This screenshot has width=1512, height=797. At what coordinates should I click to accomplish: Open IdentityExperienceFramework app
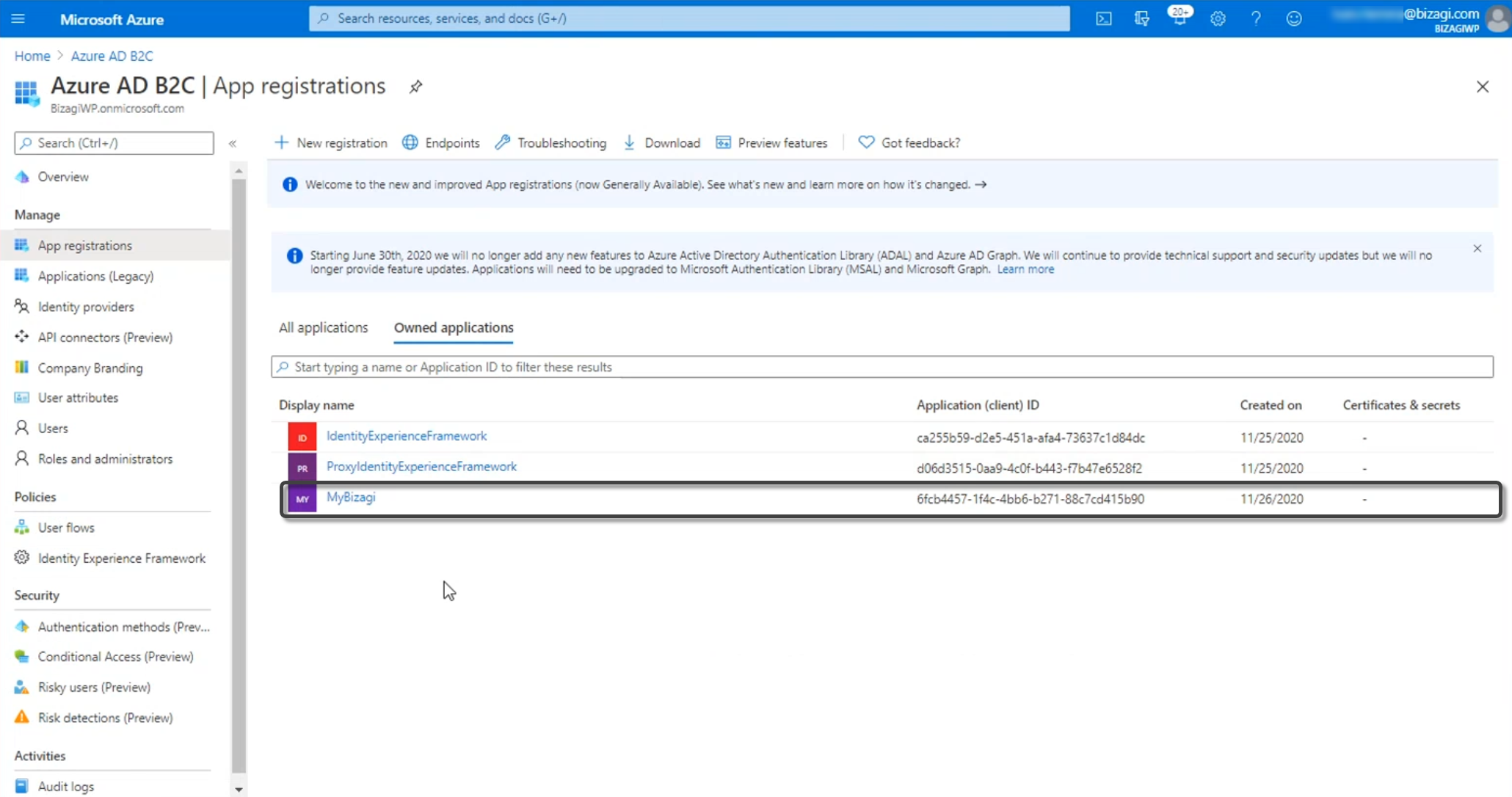(x=406, y=436)
